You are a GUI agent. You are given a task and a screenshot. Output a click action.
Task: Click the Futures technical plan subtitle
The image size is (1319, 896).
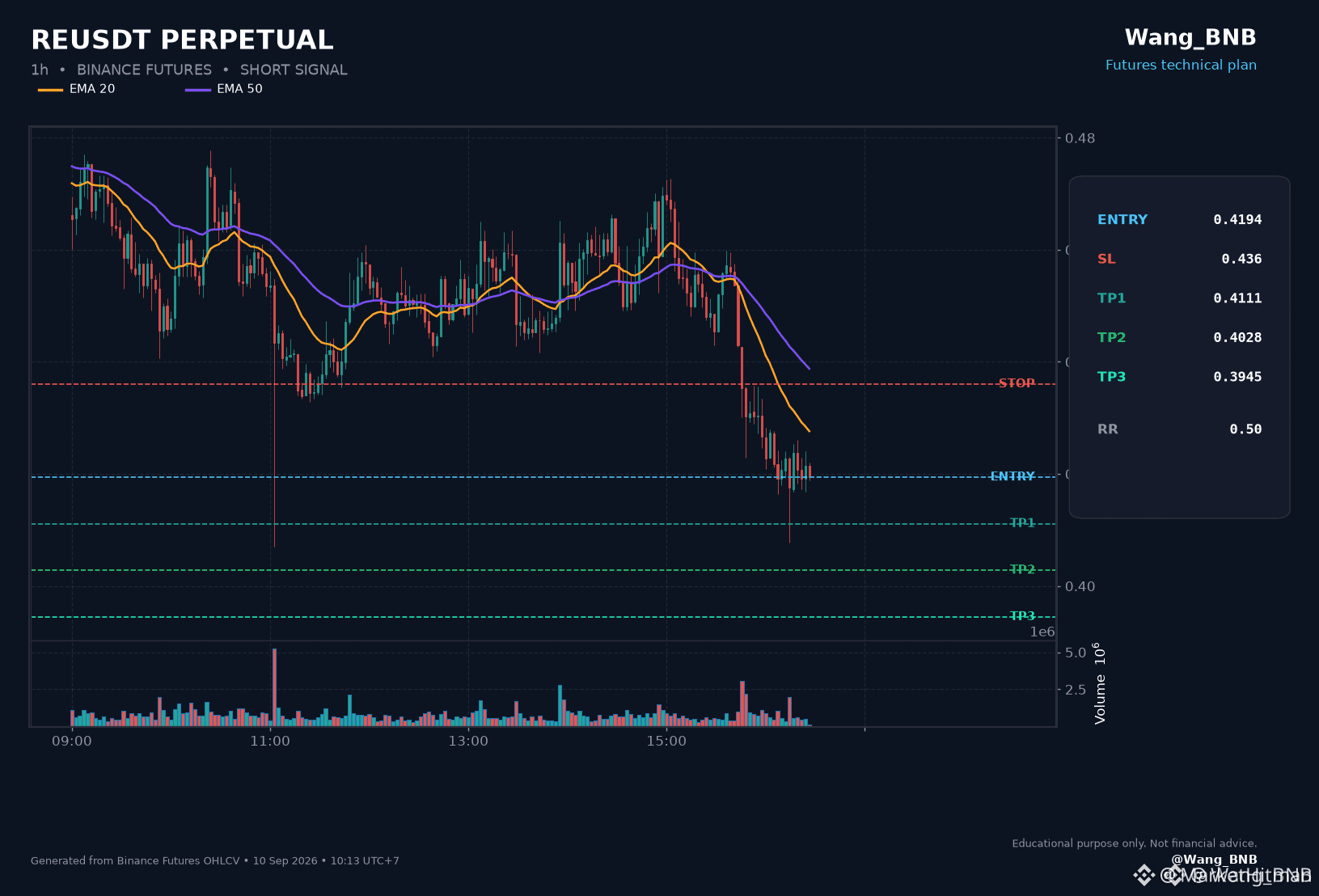pyautogui.click(x=1181, y=66)
